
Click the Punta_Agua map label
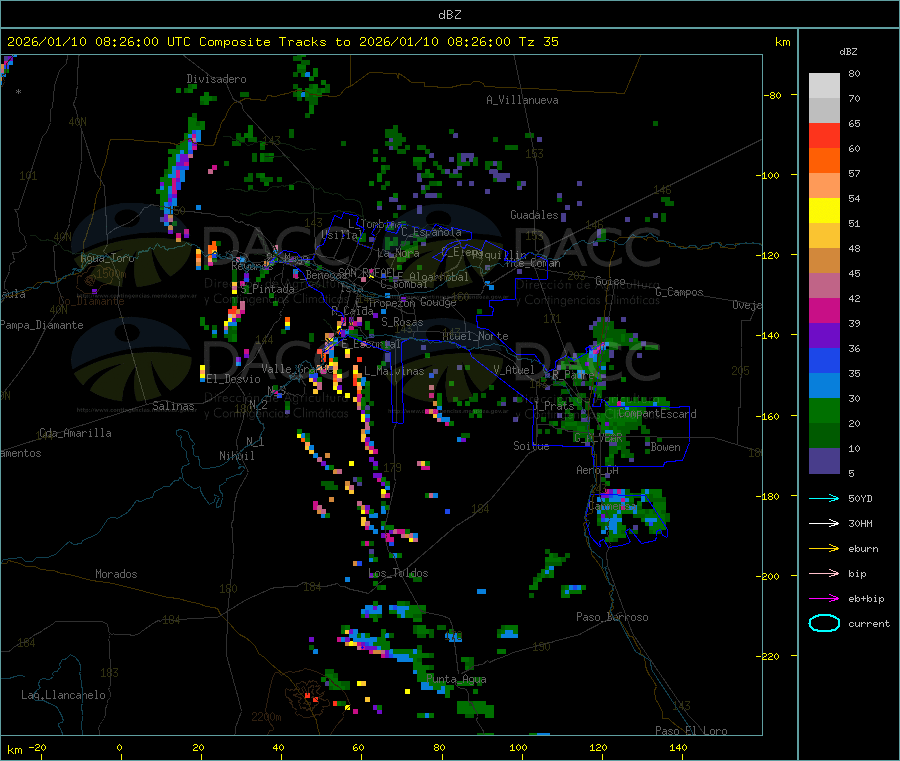[456, 679]
